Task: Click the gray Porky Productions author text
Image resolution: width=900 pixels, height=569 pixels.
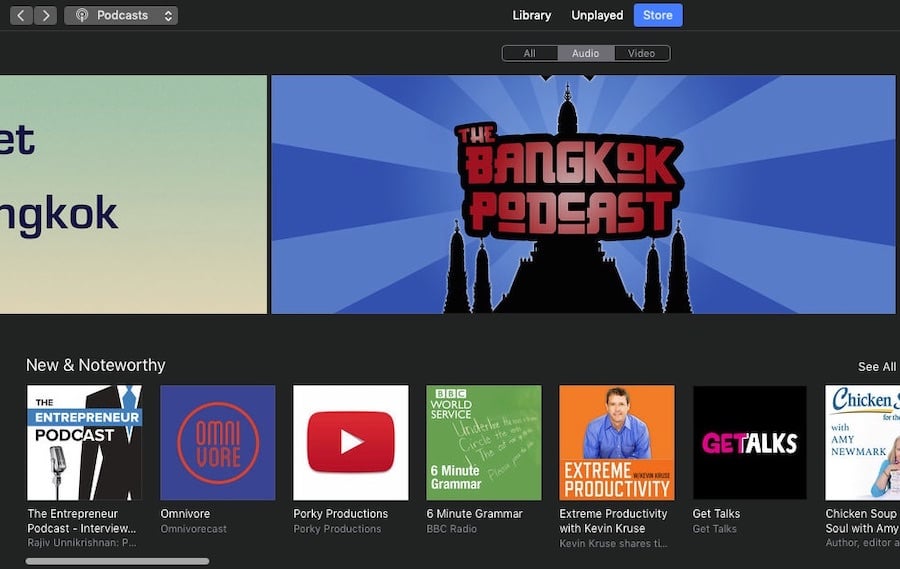Action: pos(337,529)
